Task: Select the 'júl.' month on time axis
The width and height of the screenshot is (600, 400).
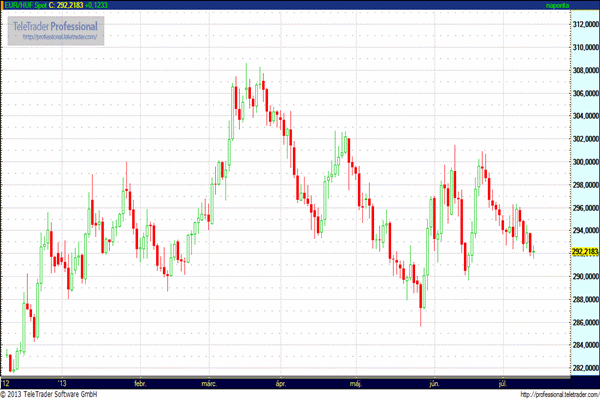Action: point(503,382)
